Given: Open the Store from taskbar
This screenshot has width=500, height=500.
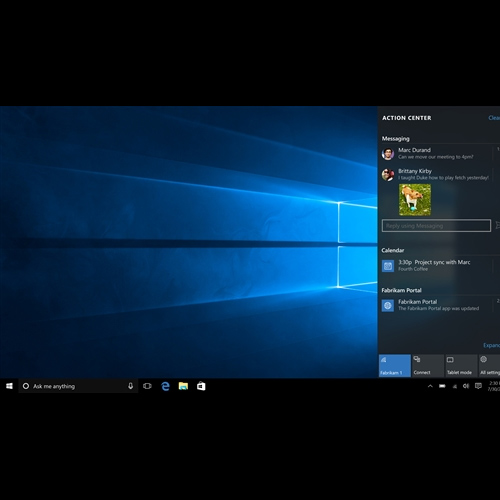Looking at the screenshot, I should 201,386.
